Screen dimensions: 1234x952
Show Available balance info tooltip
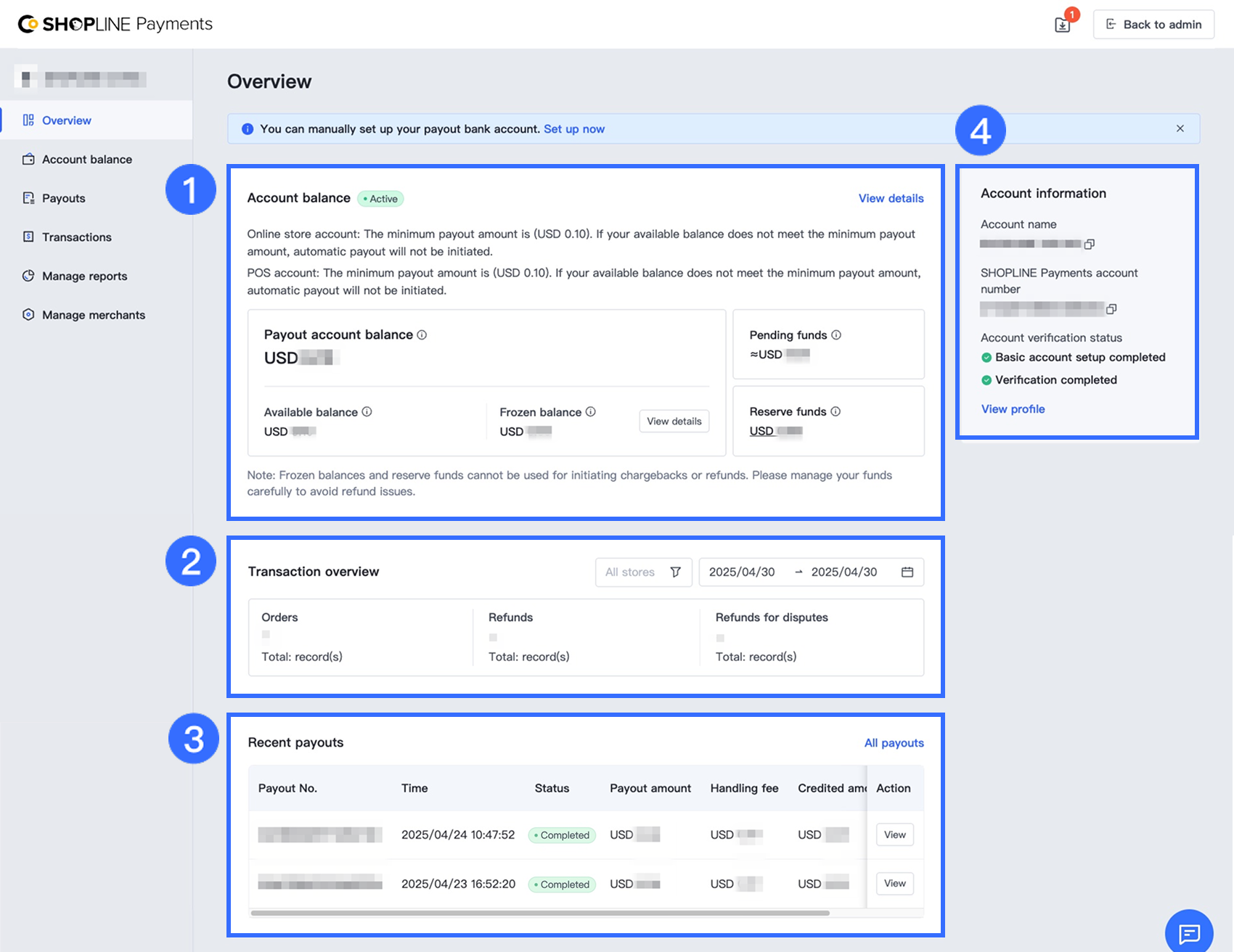[367, 411]
